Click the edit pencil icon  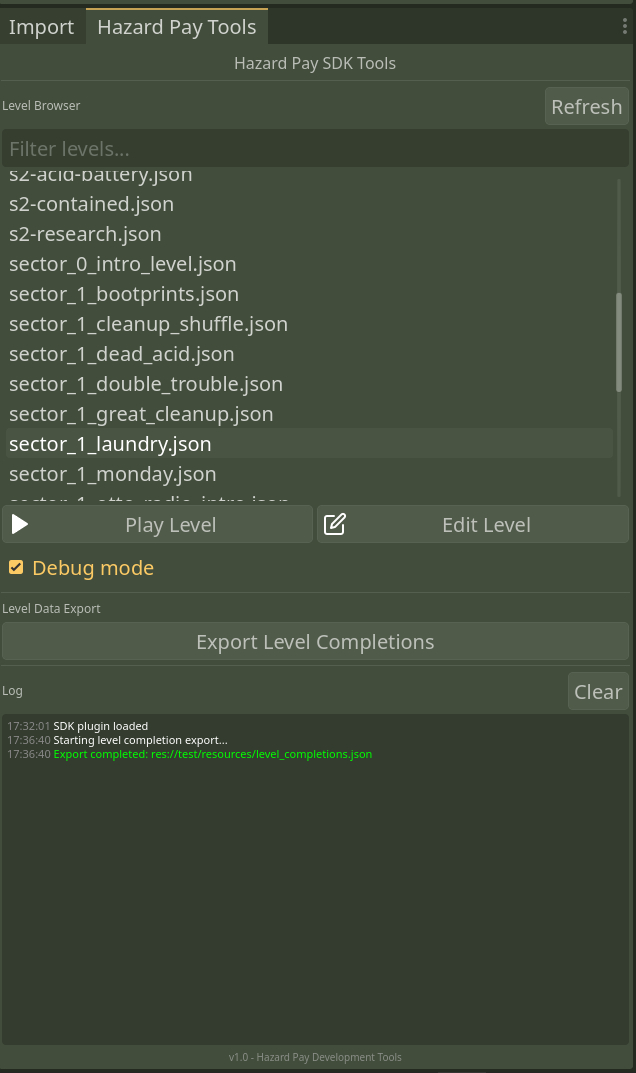335,524
